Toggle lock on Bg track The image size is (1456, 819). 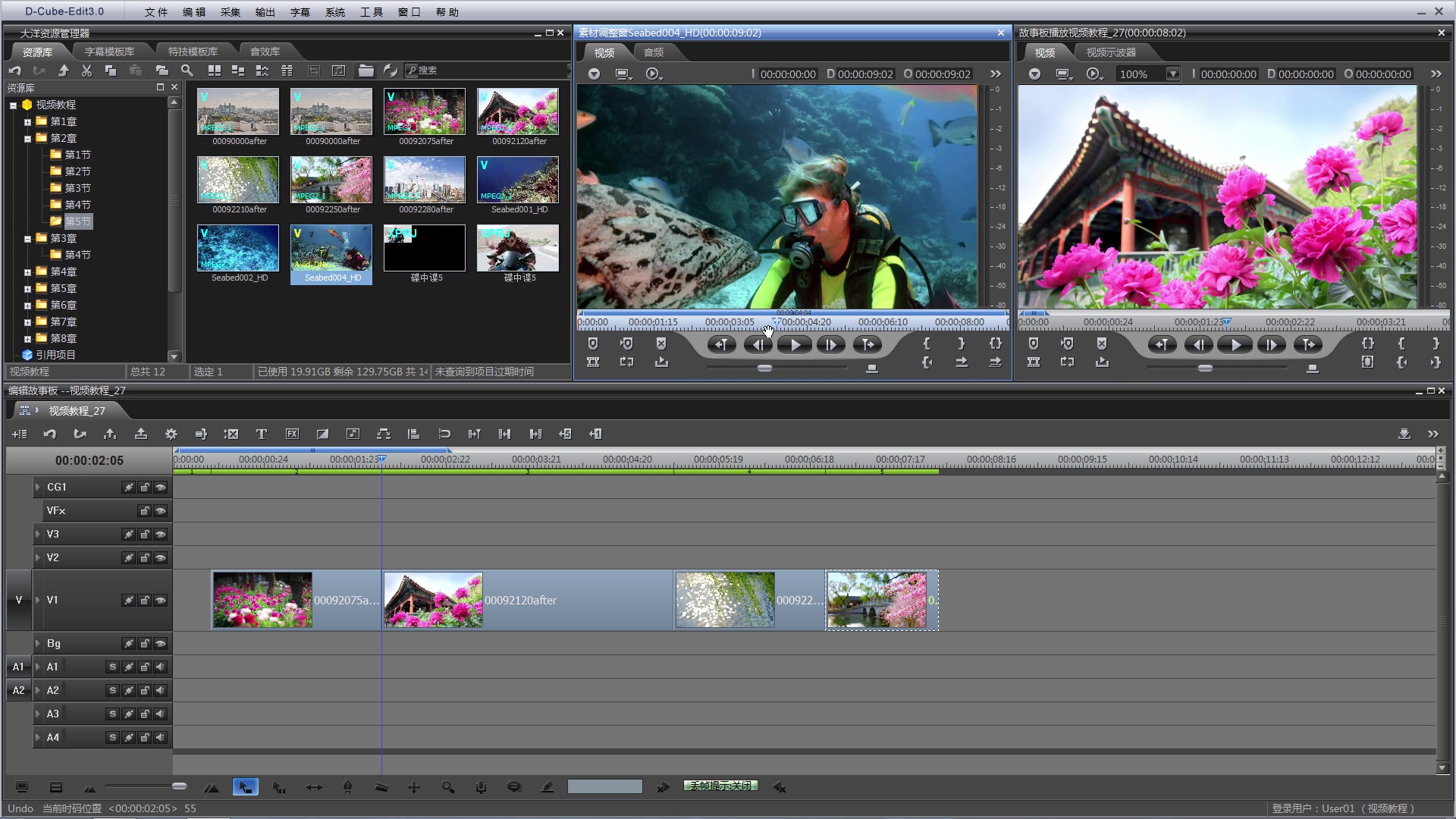click(x=144, y=644)
